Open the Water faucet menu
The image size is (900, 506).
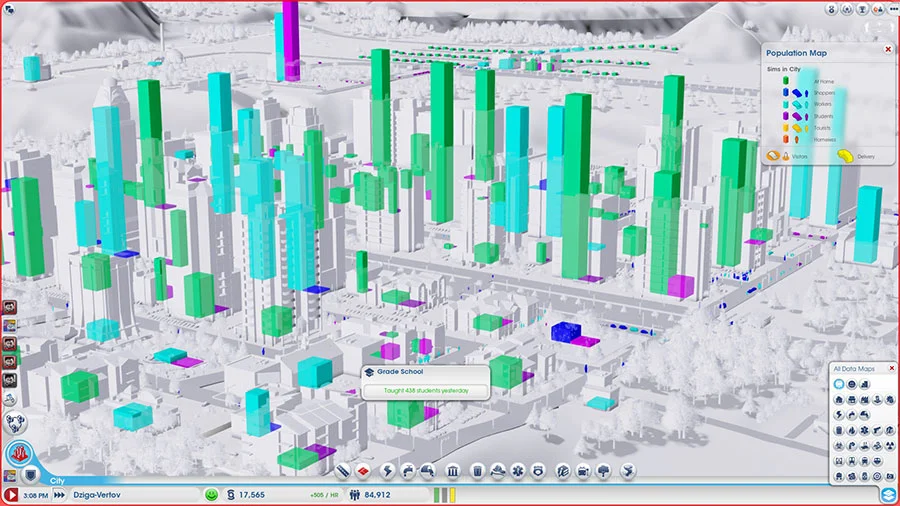tap(408, 472)
